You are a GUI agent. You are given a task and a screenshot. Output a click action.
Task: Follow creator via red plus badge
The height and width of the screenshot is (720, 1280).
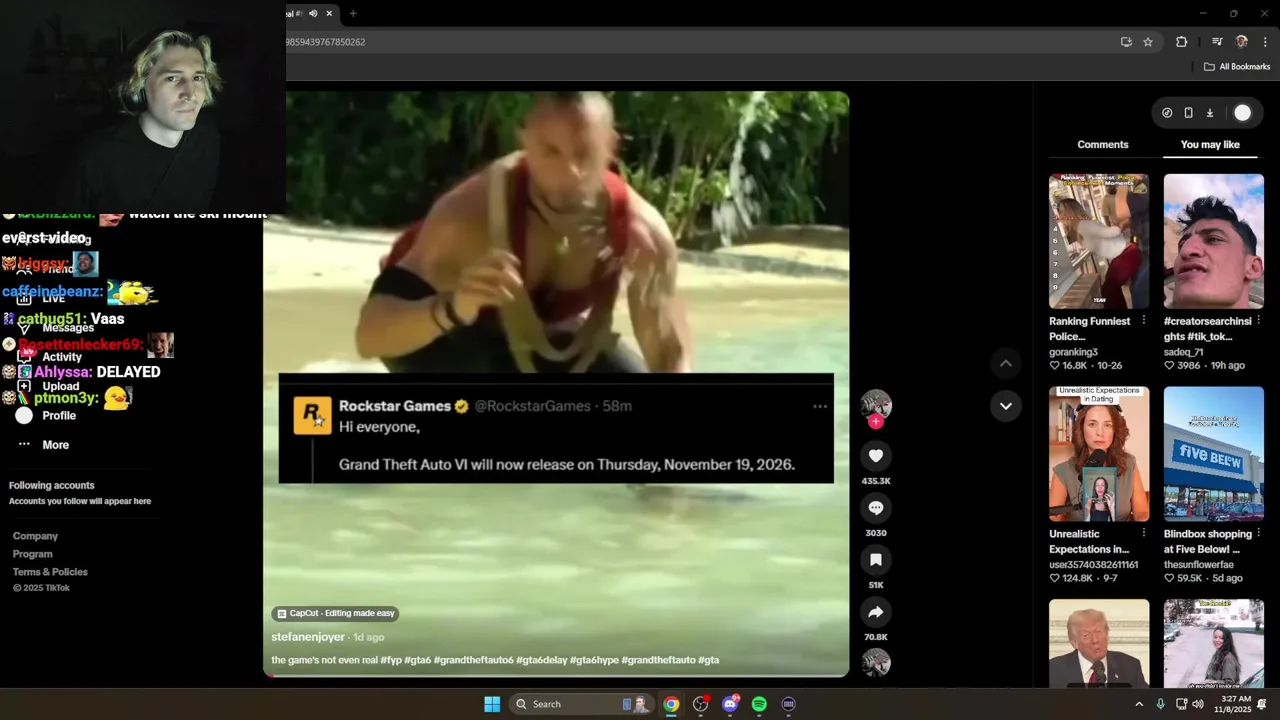tap(876, 422)
